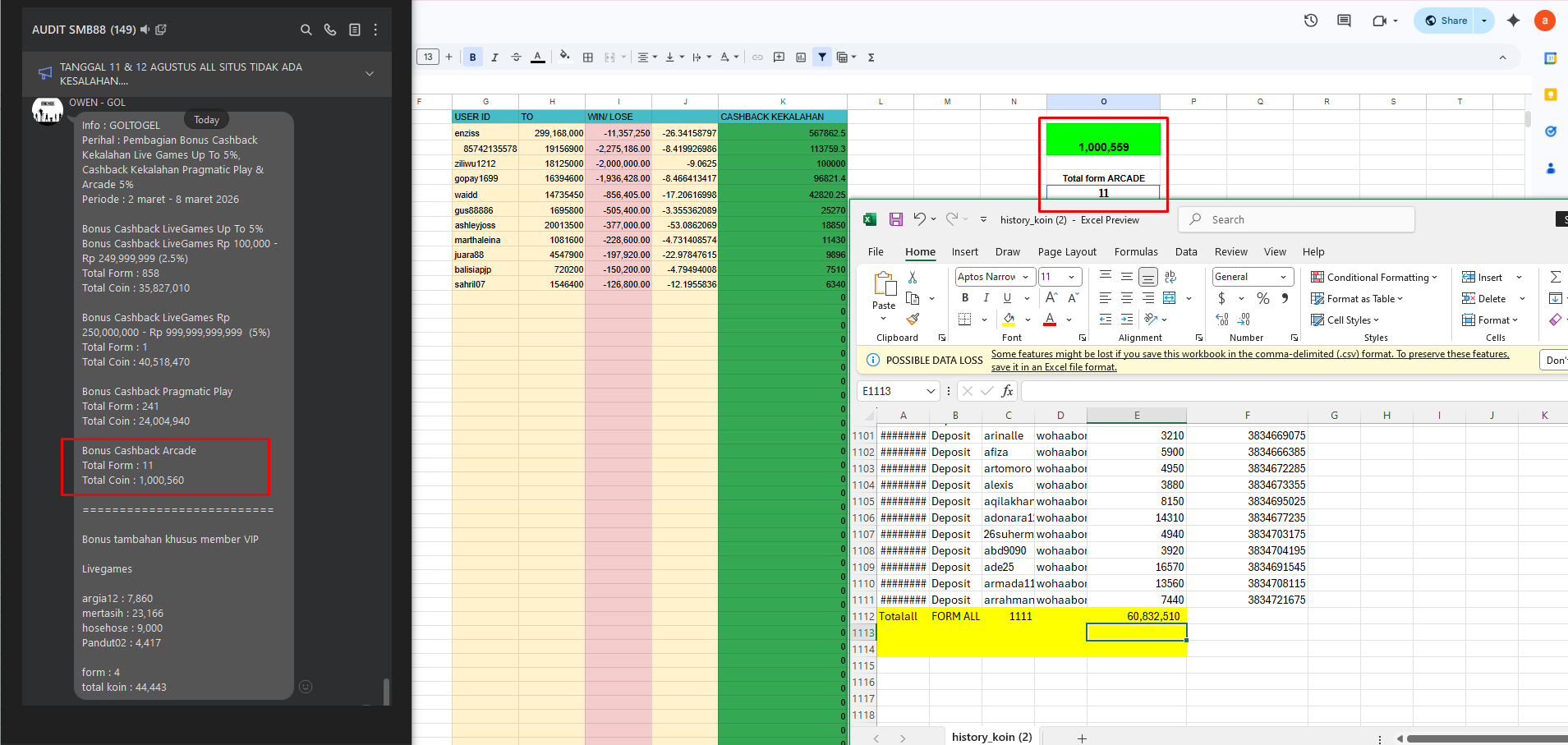Click font size box showing 13

coord(428,57)
